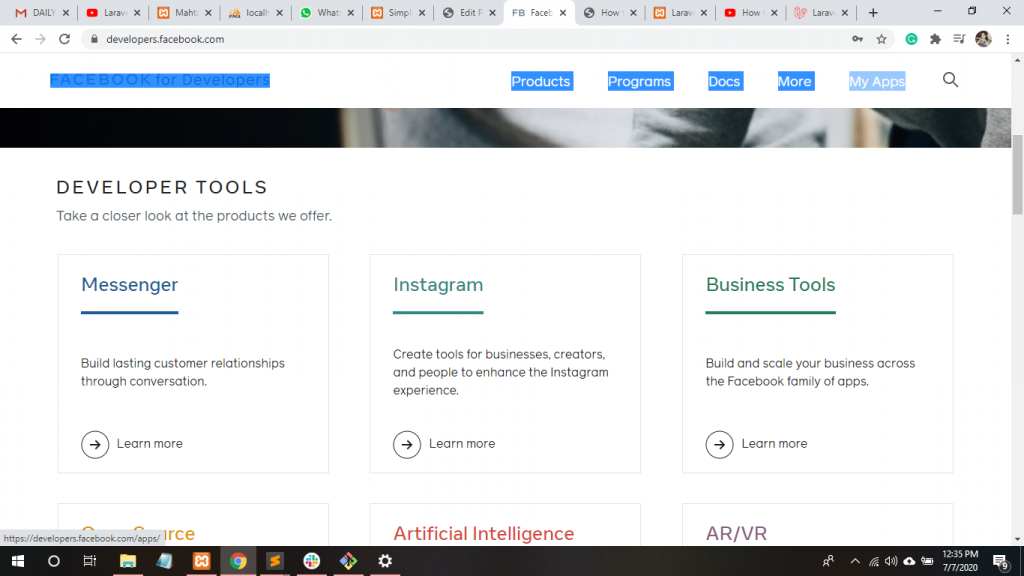Open the media control playlist icon
The image size is (1024, 576).
pyautogui.click(x=959, y=39)
